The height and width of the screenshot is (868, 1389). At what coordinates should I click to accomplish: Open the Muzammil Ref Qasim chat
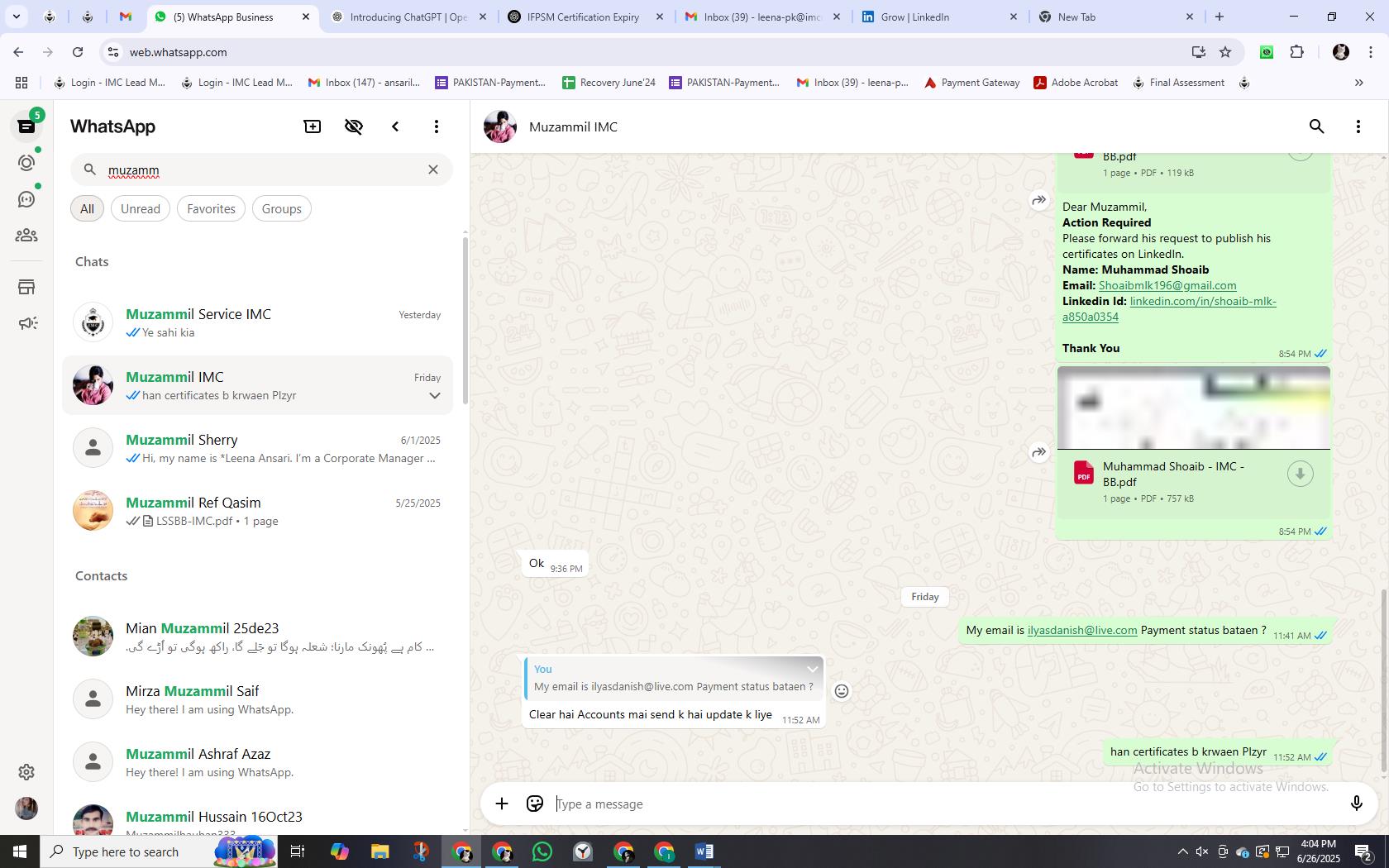[258, 511]
